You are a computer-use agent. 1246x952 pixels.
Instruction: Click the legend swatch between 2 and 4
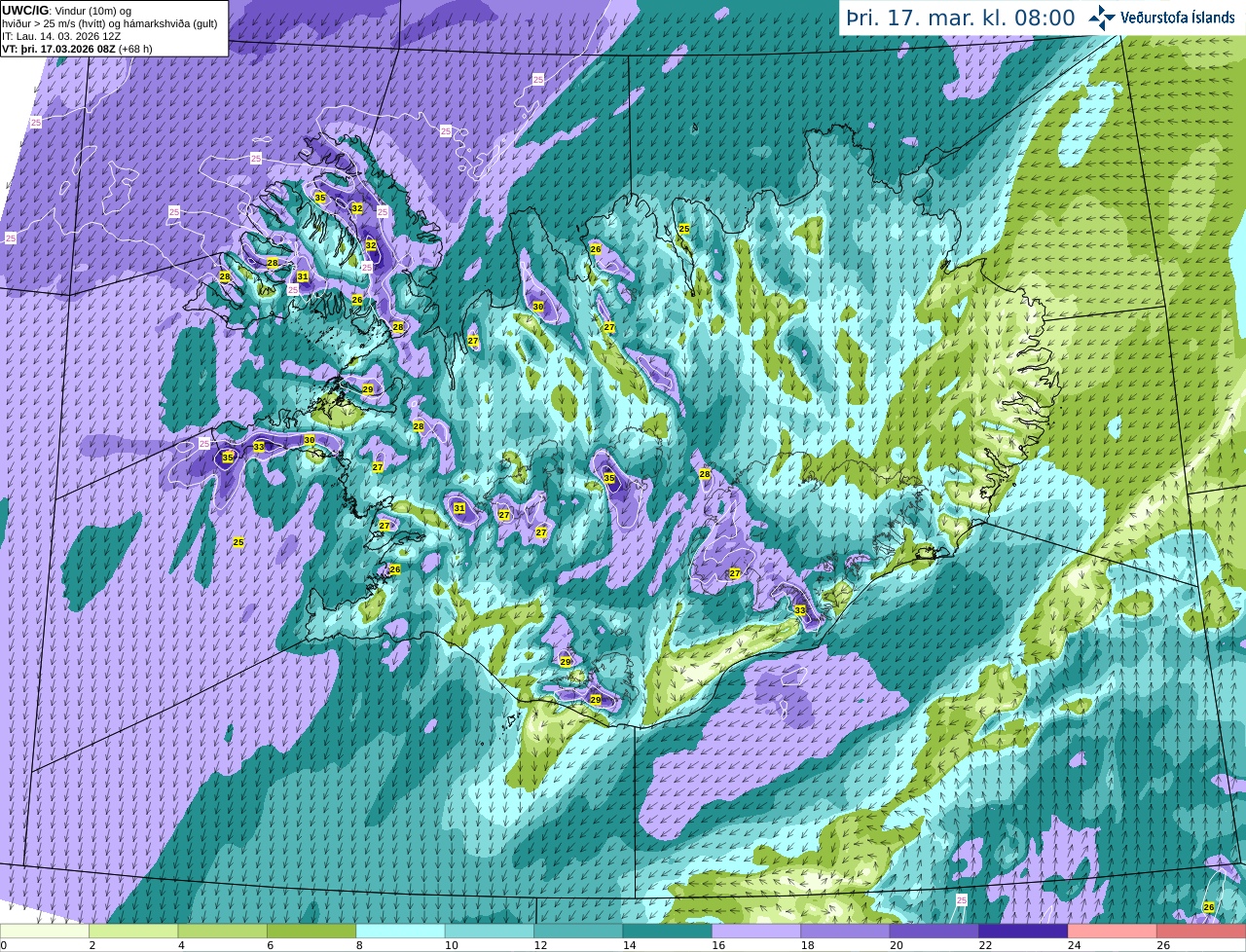click(133, 932)
